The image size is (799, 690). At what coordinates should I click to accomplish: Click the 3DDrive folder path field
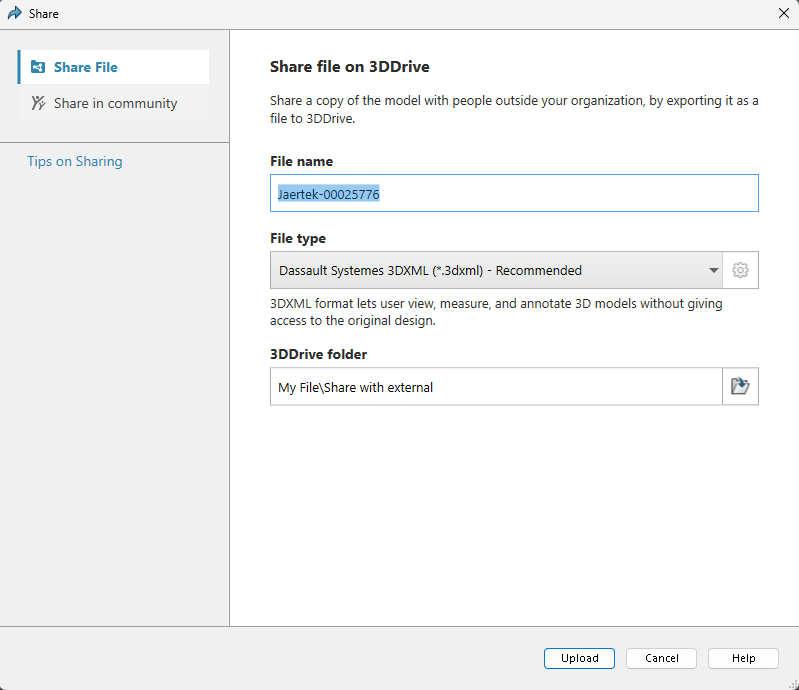click(x=495, y=387)
